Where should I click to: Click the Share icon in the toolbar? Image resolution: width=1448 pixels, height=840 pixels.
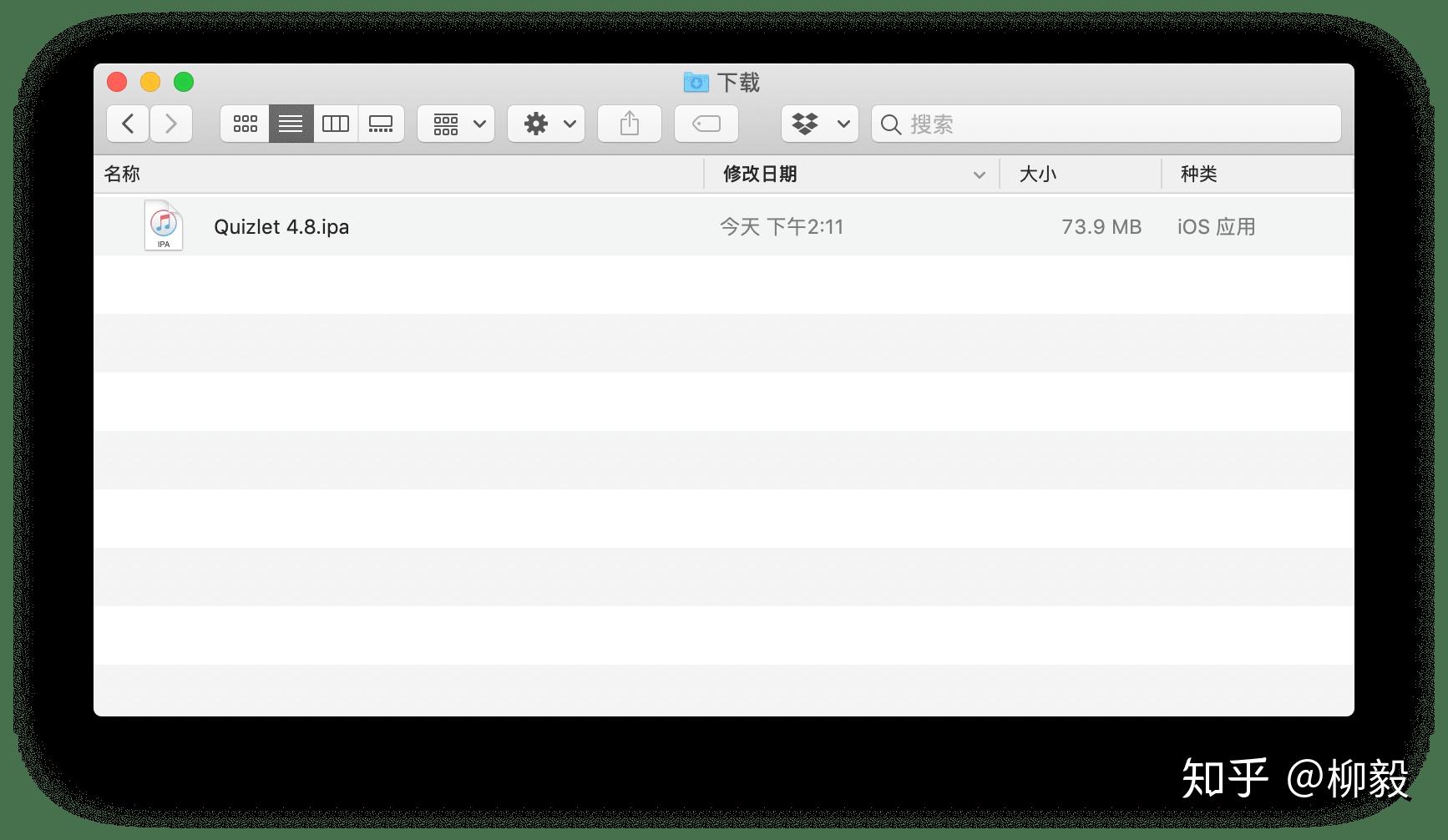tap(629, 123)
